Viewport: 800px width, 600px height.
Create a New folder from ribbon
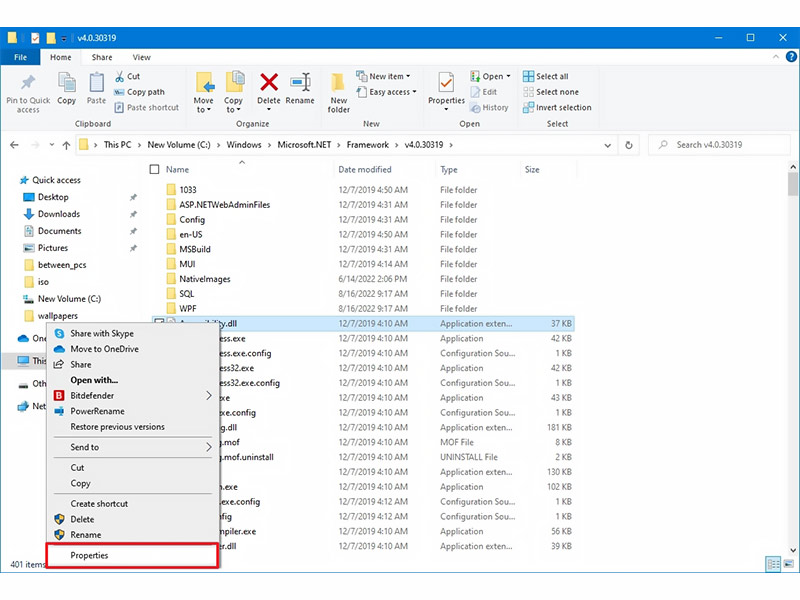click(x=338, y=92)
